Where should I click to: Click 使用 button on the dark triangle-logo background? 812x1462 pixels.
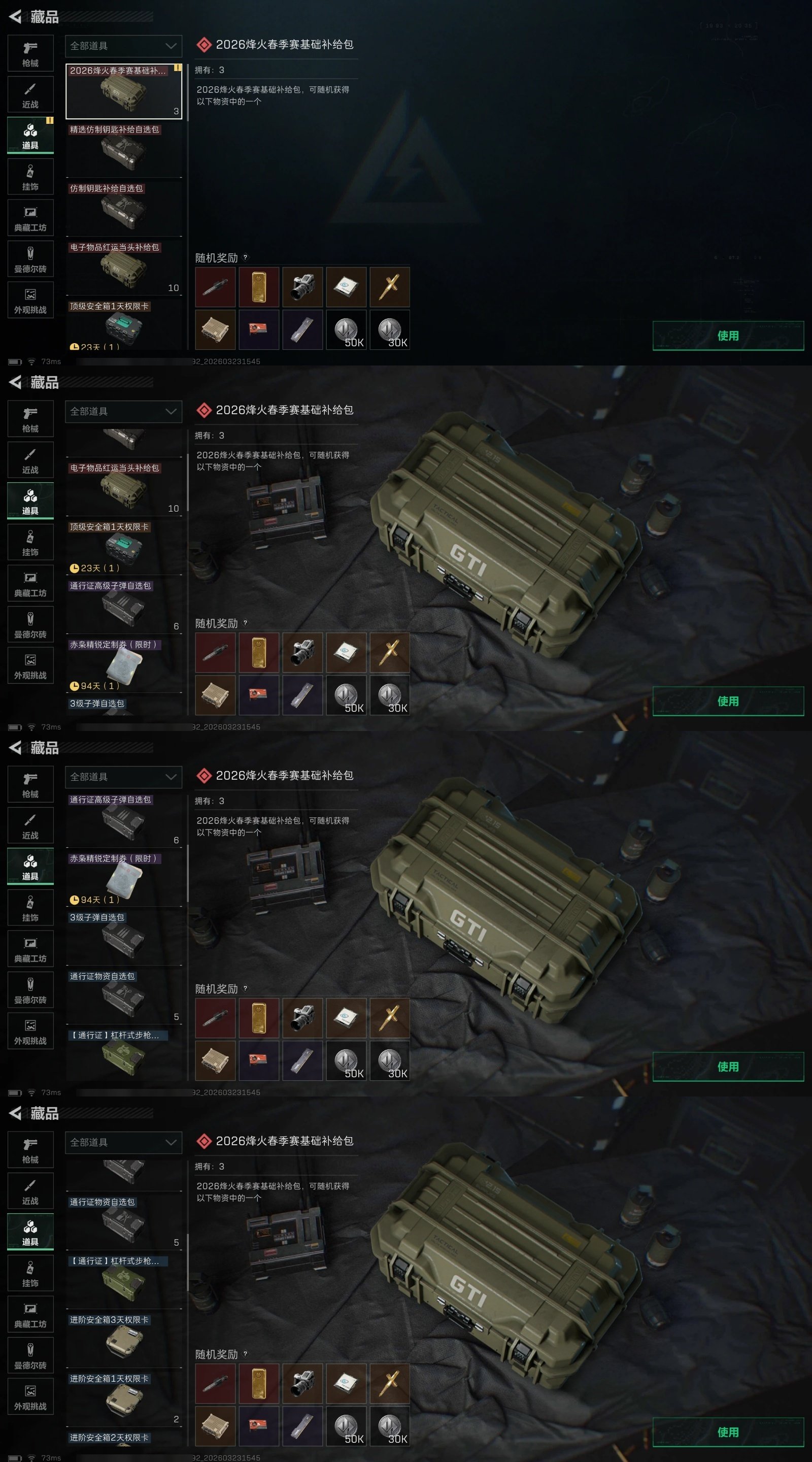click(728, 336)
